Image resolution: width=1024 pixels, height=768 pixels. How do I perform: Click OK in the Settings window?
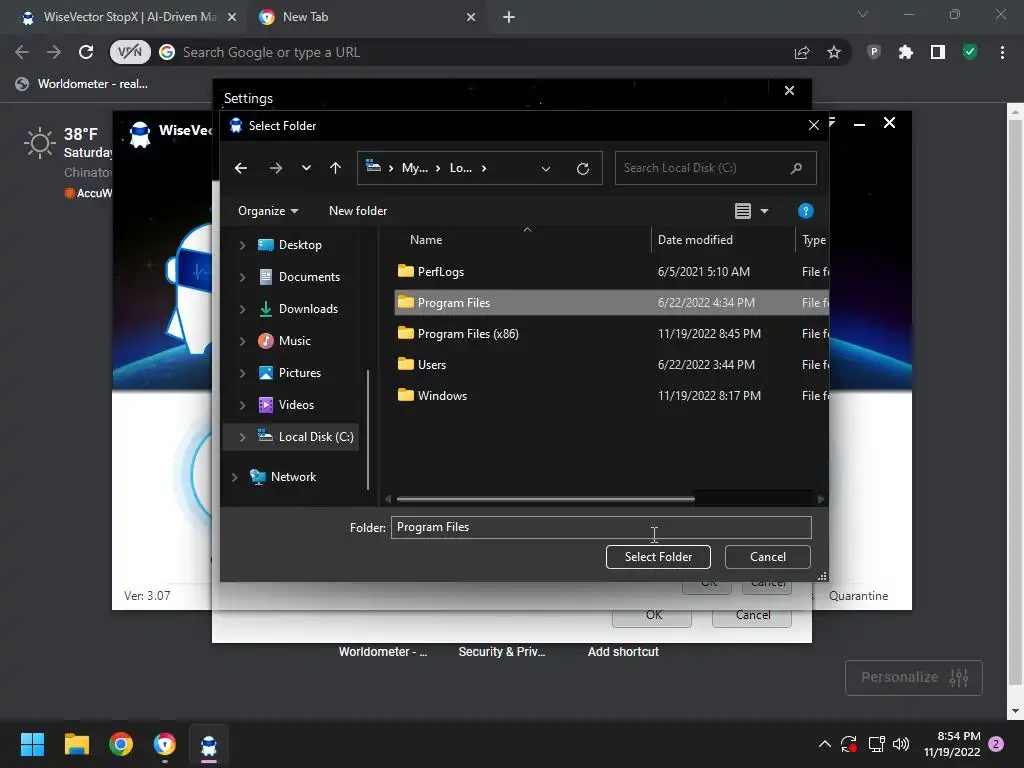[653, 615]
